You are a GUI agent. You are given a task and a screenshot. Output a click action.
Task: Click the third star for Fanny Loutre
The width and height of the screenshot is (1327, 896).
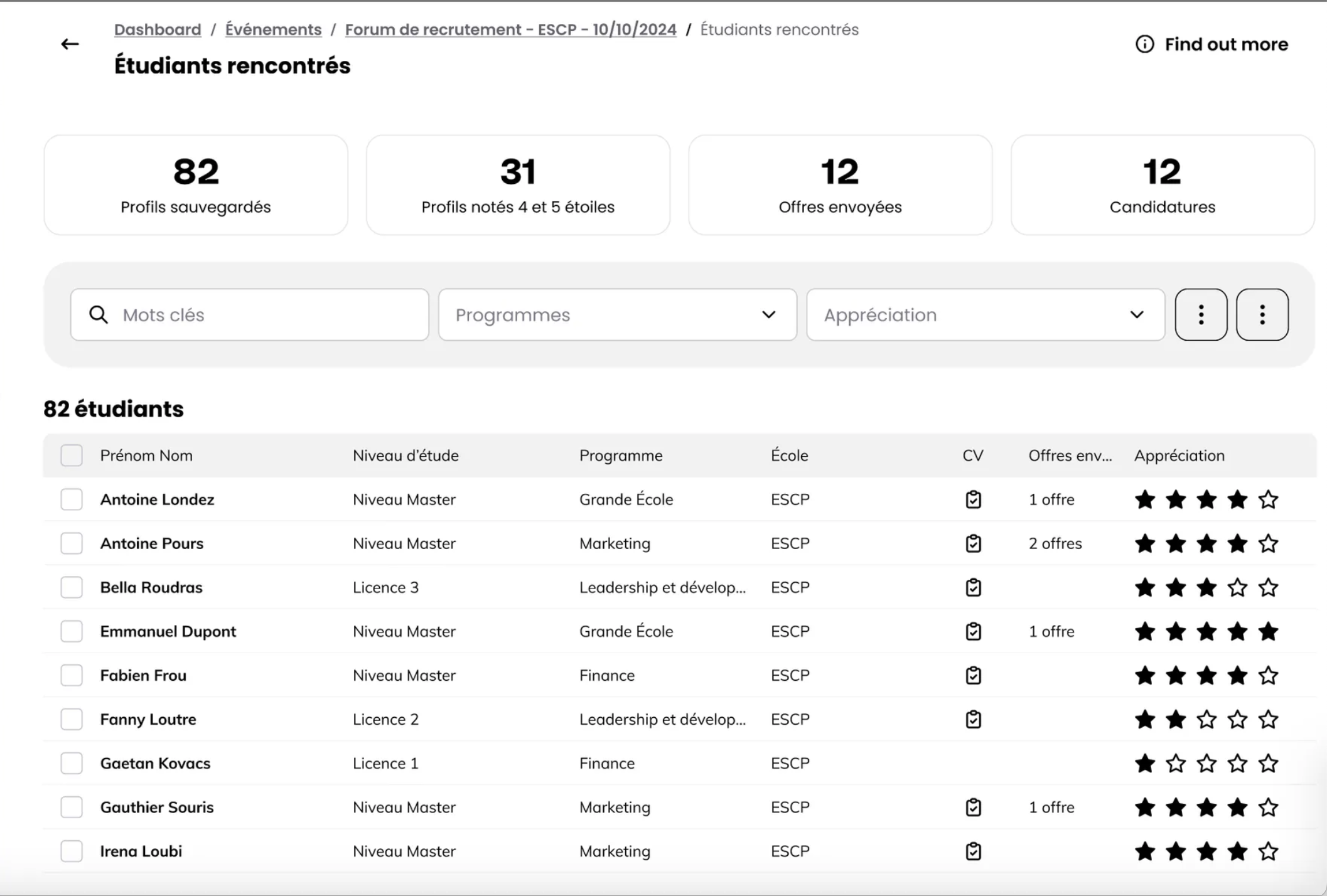pos(1206,720)
